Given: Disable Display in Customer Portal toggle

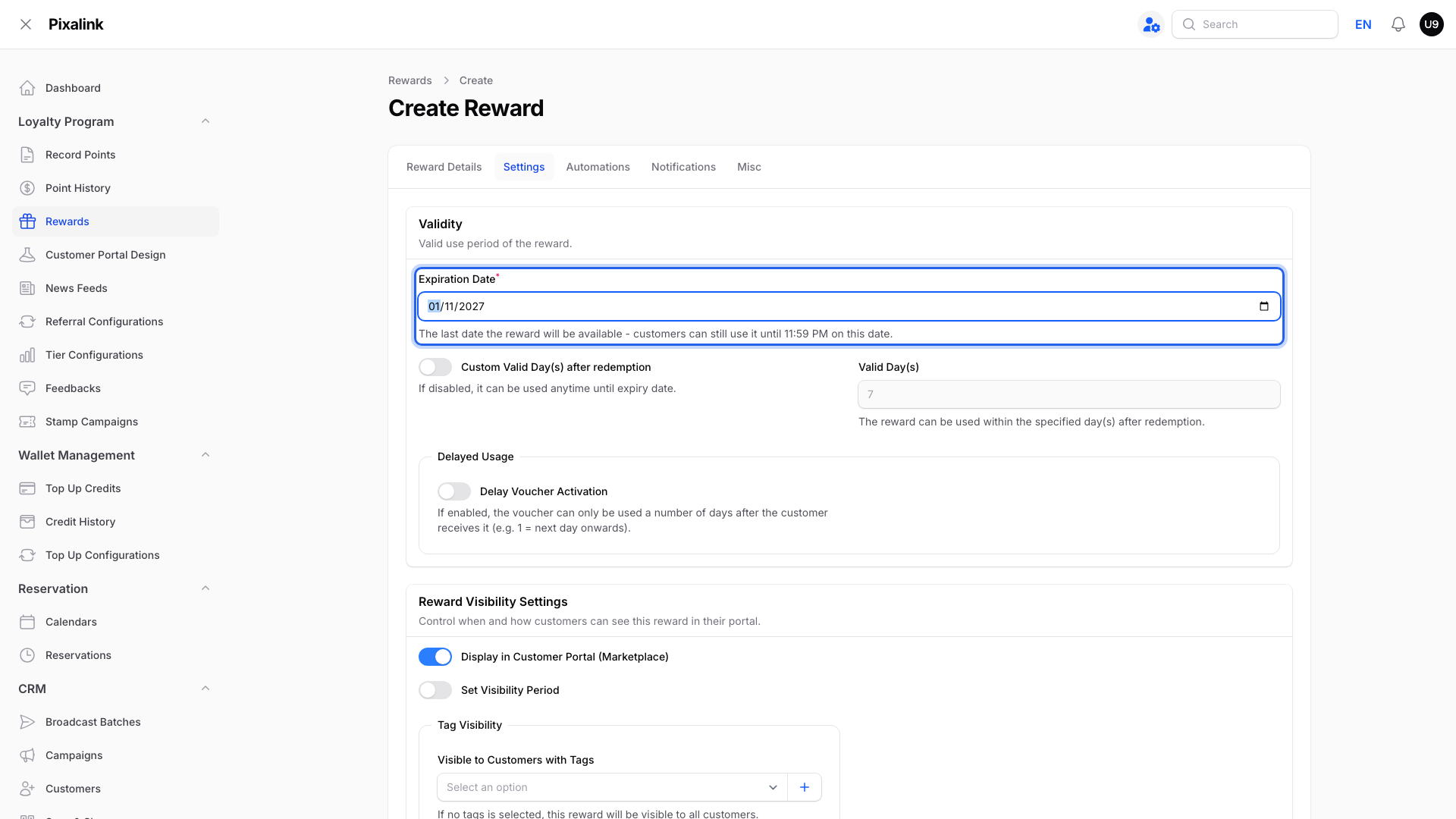Looking at the screenshot, I should click(x=435, y=657).
